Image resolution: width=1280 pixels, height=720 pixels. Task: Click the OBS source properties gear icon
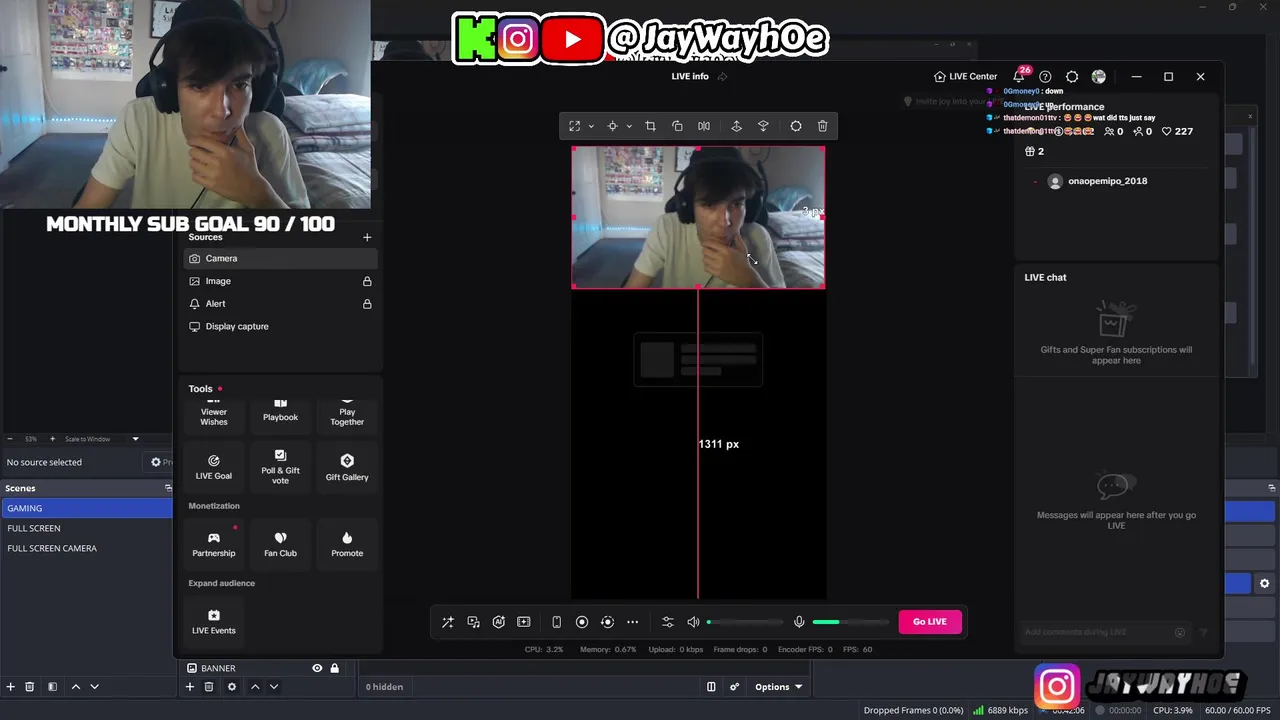[232, 687]
